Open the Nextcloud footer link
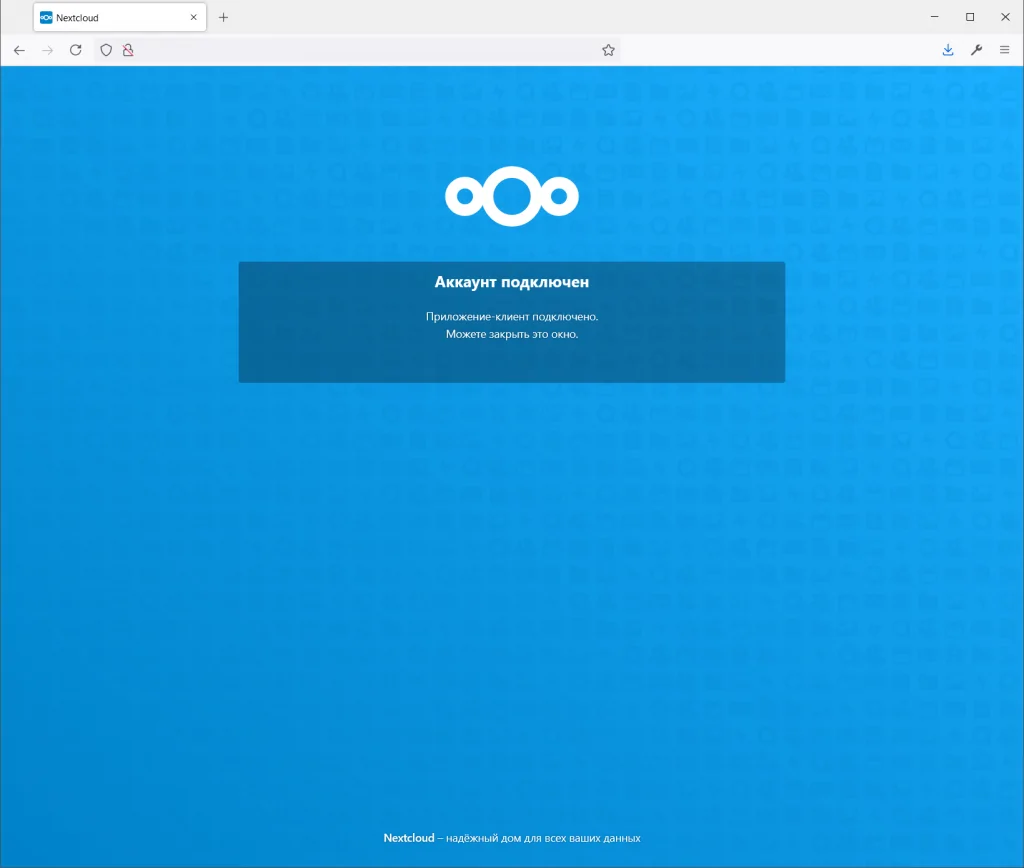Viewport: 1024px width, 868px height. pos(409,838)
